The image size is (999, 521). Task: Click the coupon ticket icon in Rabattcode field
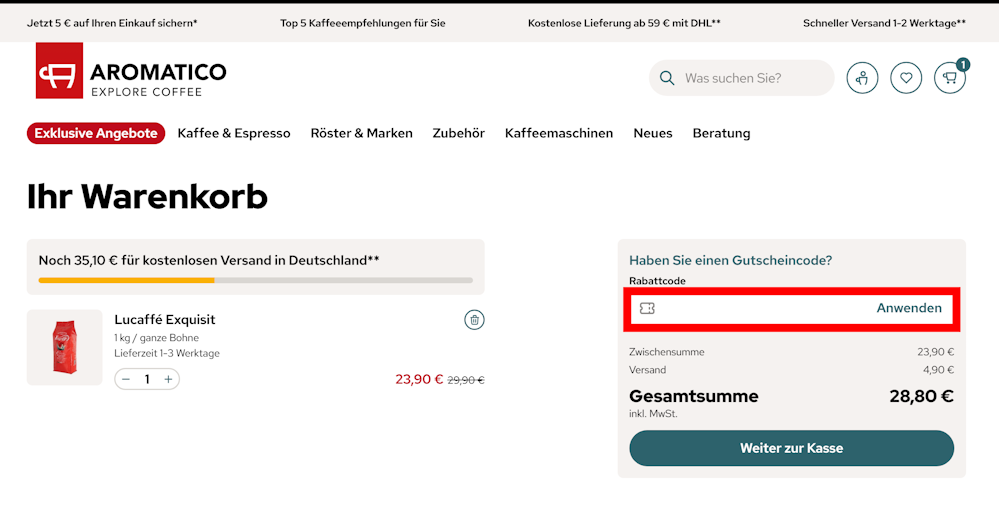[x=647, y=308]
